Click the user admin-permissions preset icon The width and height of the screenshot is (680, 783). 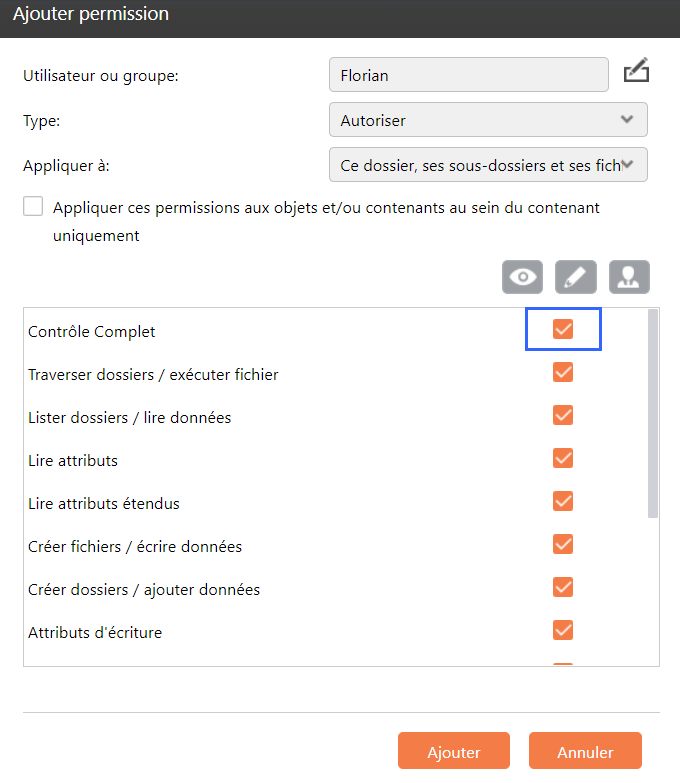[x=629, y=277]
